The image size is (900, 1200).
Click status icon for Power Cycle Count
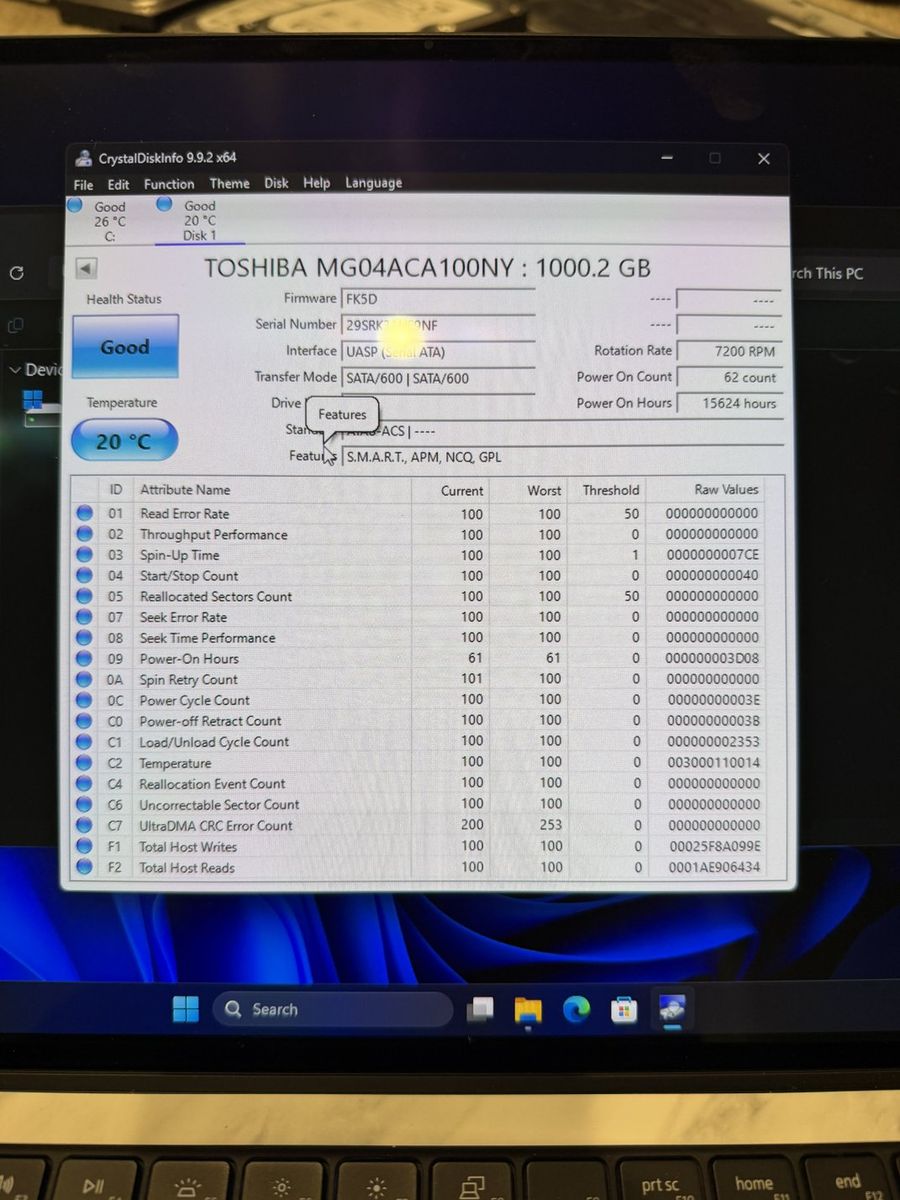pyautogui.click(x=85, y=701)
